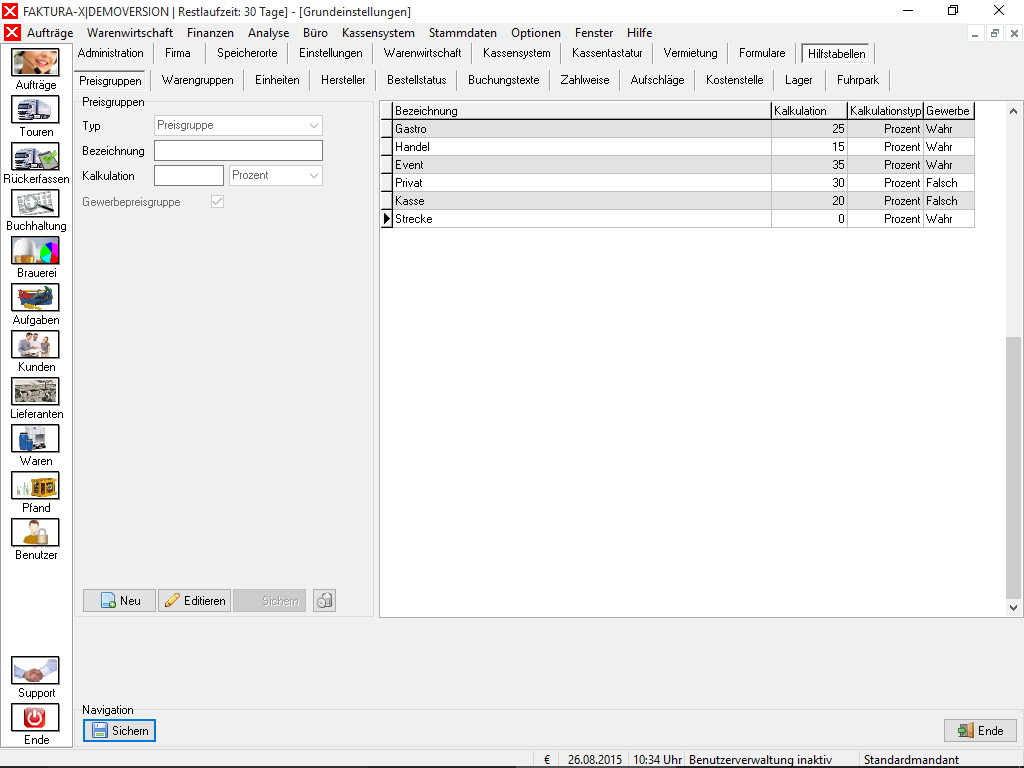Screen dimensions: 1024x768
Task: Open the Typ Preisgruppe dropdown
Action: (238, 125)
